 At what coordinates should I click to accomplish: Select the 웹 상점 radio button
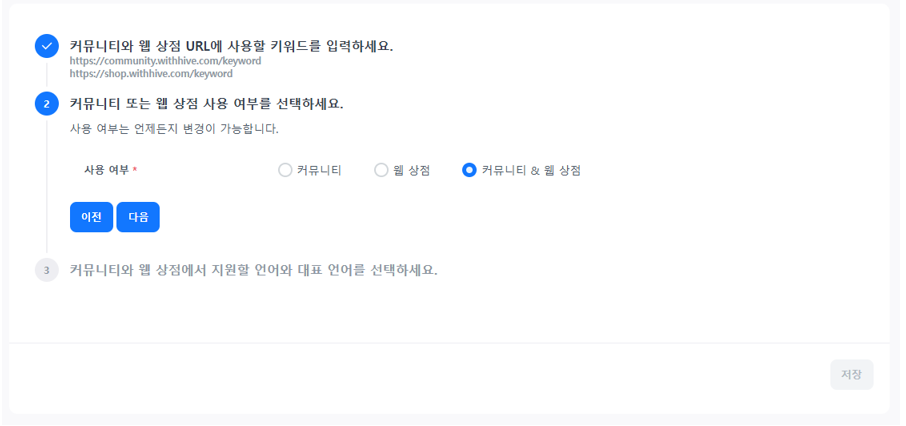click(x=381, y=170)
